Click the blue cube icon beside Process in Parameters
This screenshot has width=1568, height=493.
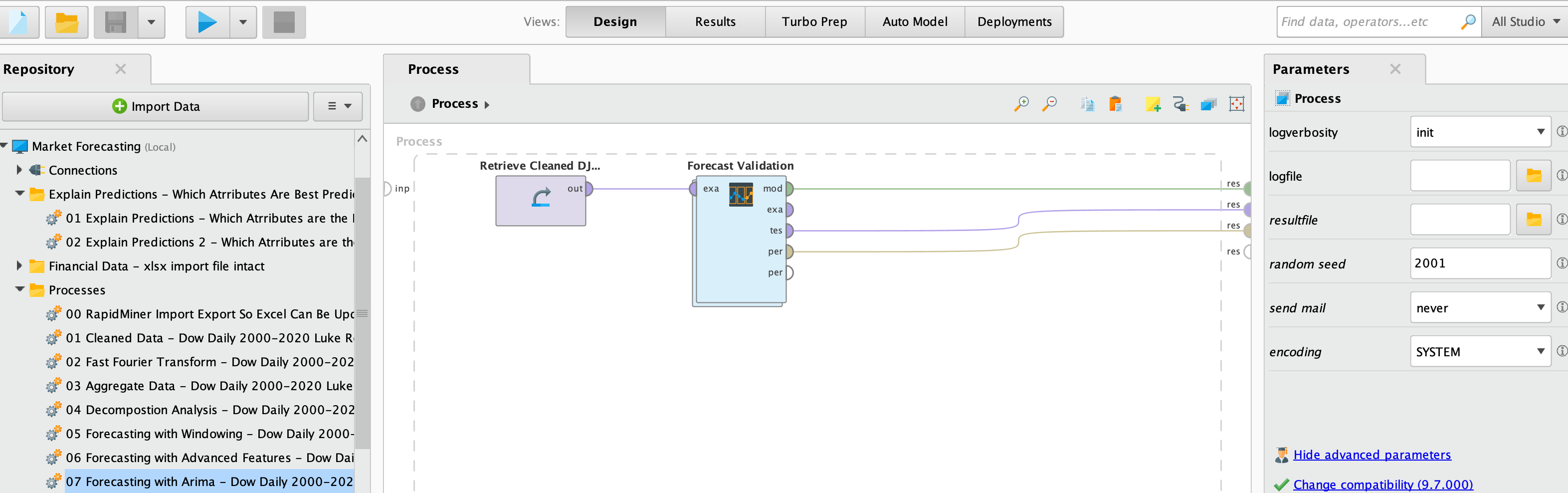click(1283, 99)
